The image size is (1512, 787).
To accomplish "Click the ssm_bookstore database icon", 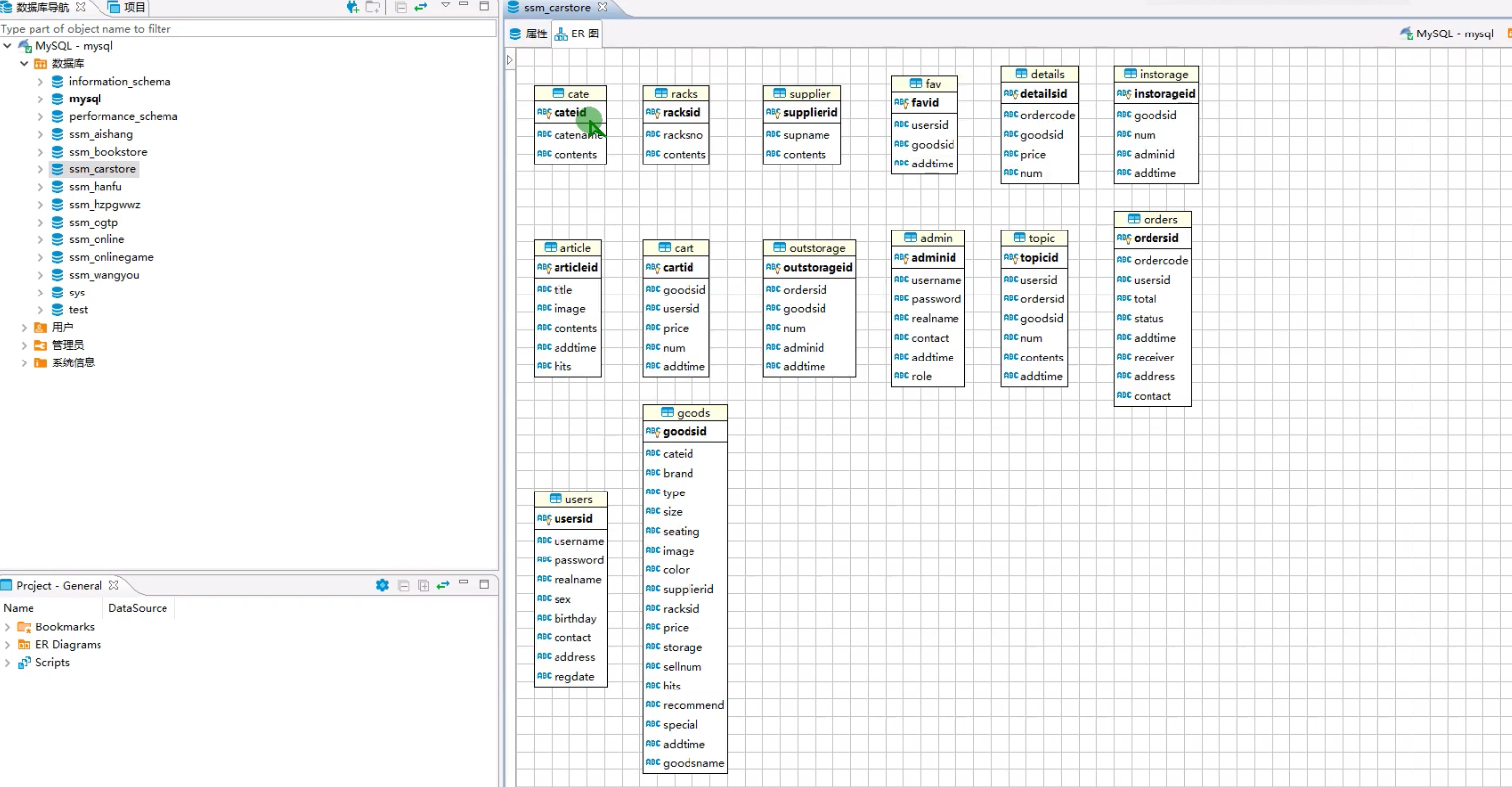I will coord(57,152).
